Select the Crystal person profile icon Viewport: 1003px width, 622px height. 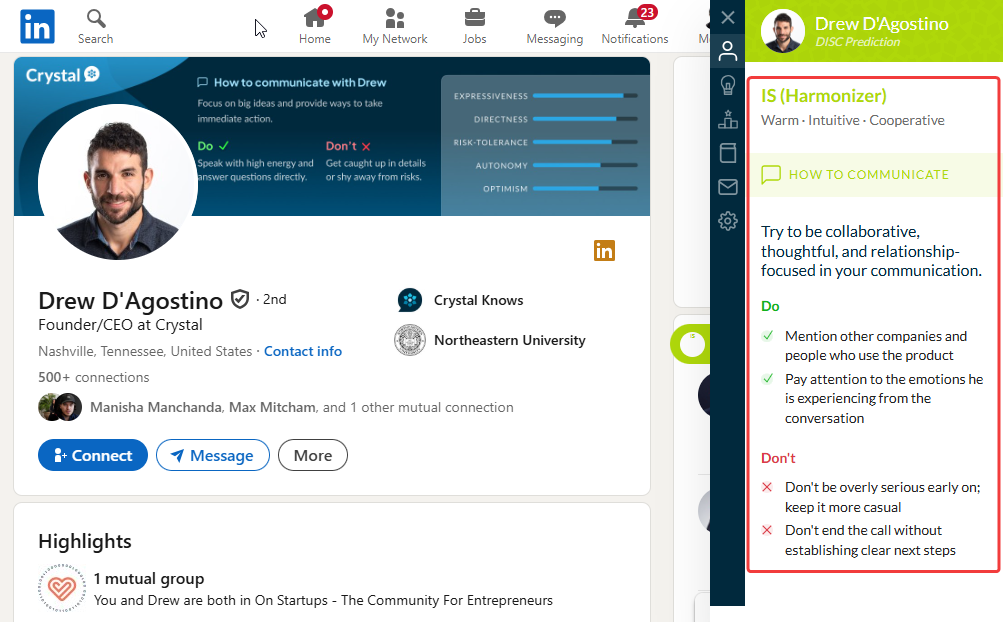pyautogui.click(x=728, y=51)
